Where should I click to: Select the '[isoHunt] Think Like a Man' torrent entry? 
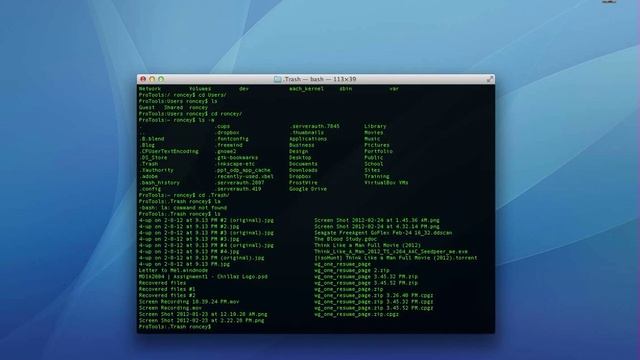pos(396,258)
